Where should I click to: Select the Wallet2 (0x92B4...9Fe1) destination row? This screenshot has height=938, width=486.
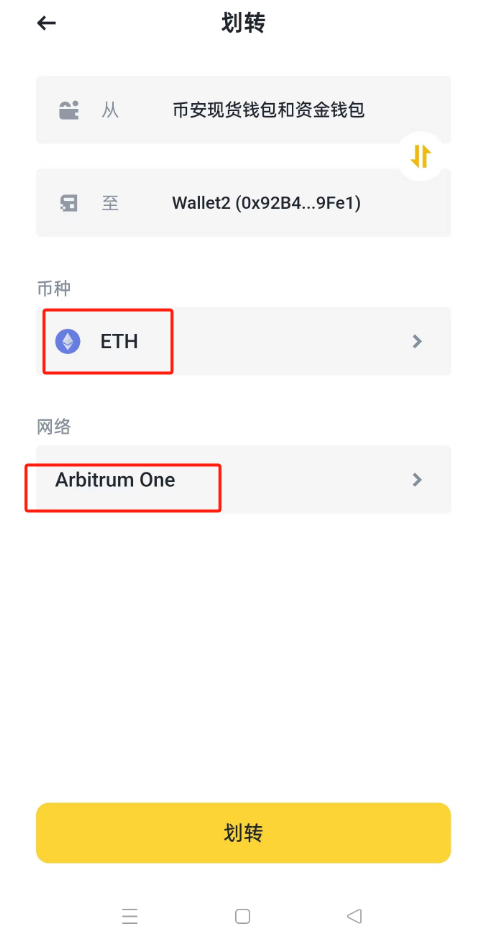pyautogui.click(x=243, y=203)
